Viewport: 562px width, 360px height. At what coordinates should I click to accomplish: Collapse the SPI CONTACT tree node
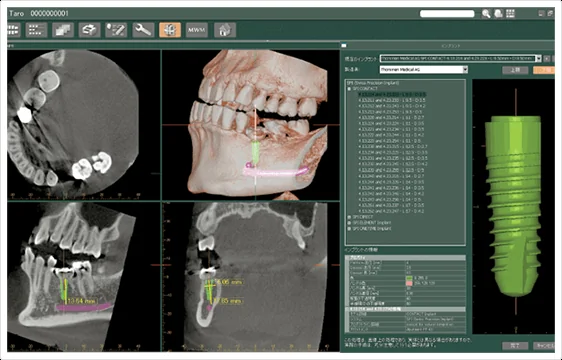click(x=349, y=89)
